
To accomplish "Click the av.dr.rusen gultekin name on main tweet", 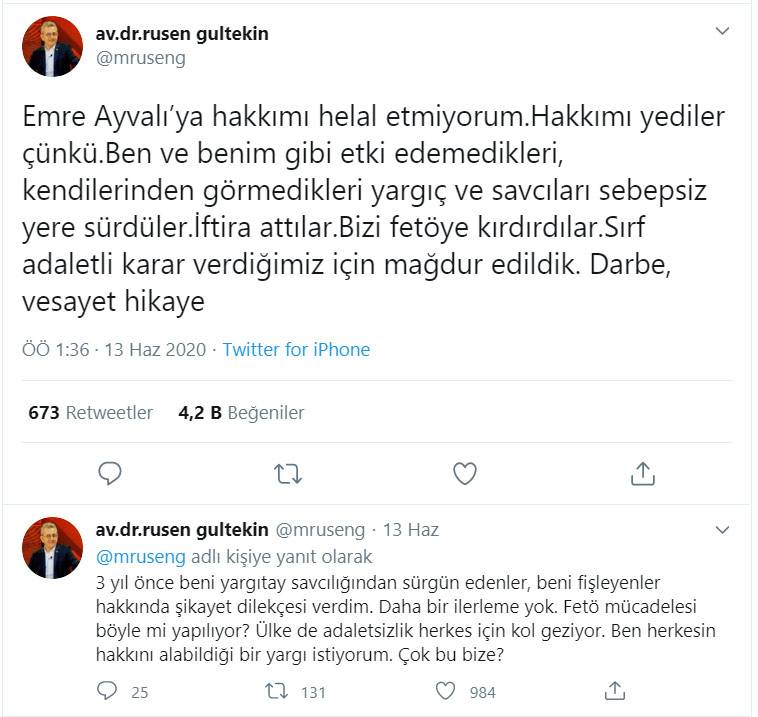I will click(182, 34).
